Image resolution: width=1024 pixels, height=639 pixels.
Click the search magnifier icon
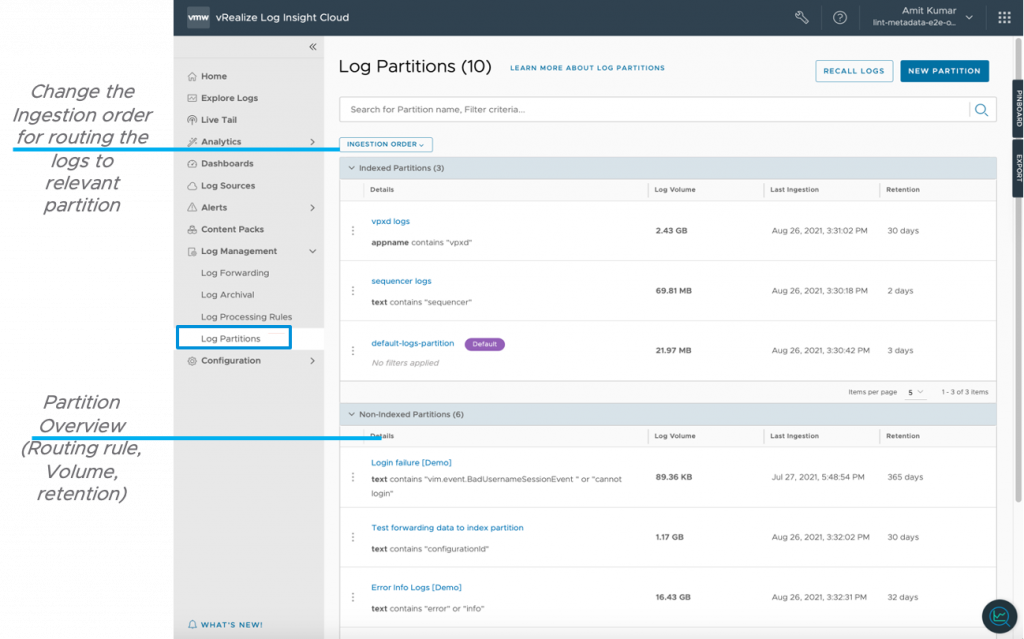tap(982, 110)
